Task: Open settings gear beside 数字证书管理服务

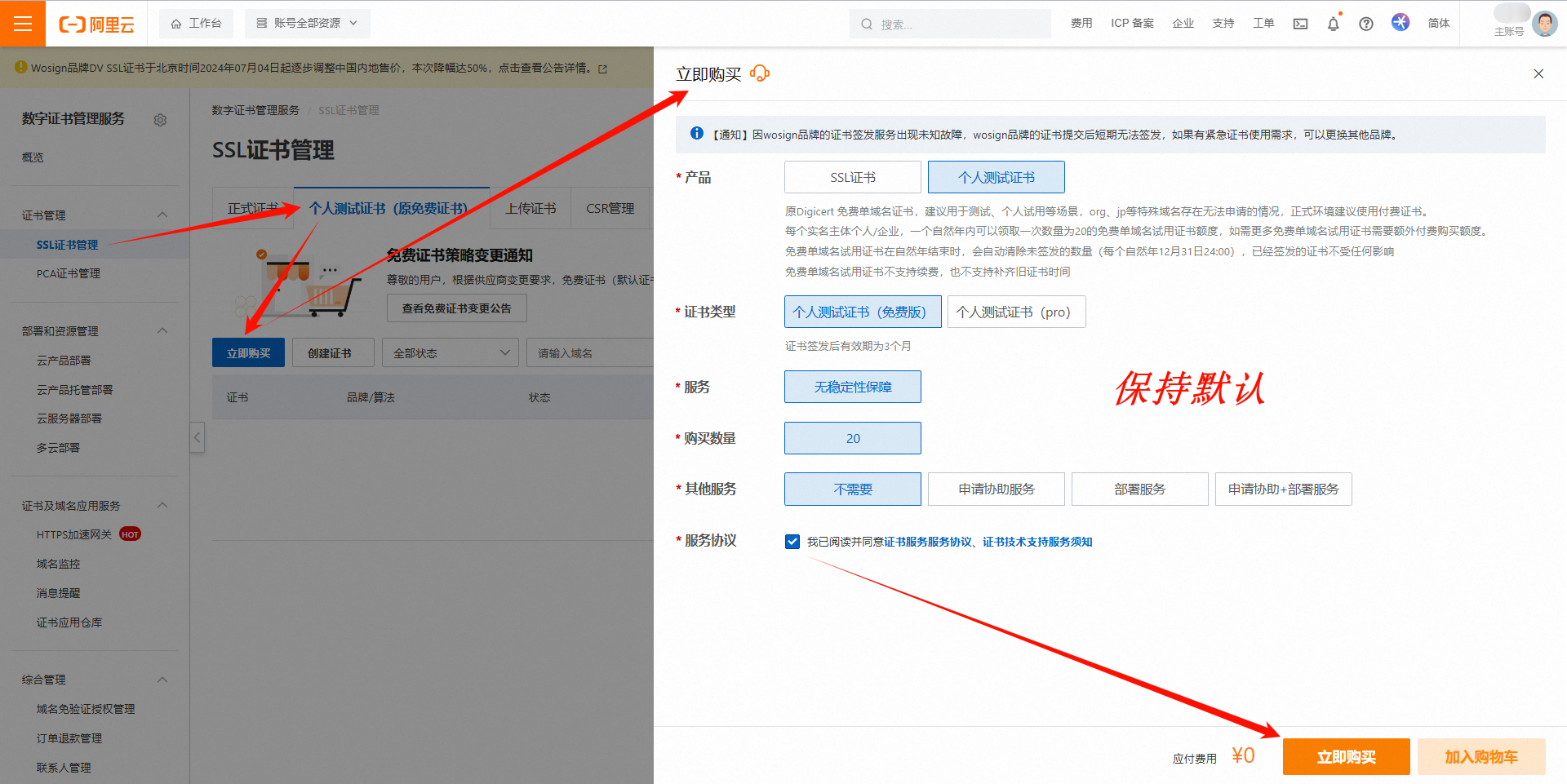Action: tap(161, 120)
